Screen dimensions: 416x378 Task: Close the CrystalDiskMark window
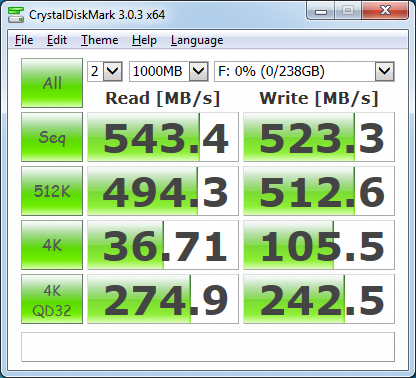click(x=385, y=11)
